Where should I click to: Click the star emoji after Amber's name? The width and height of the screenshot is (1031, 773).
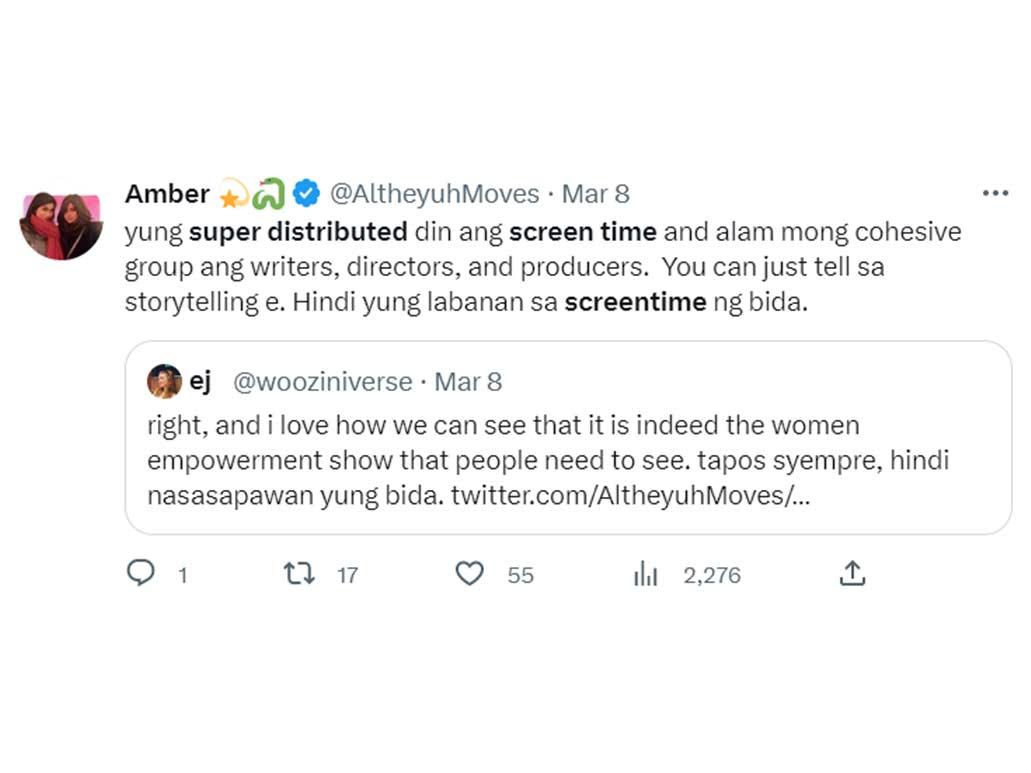click(234, 193)
